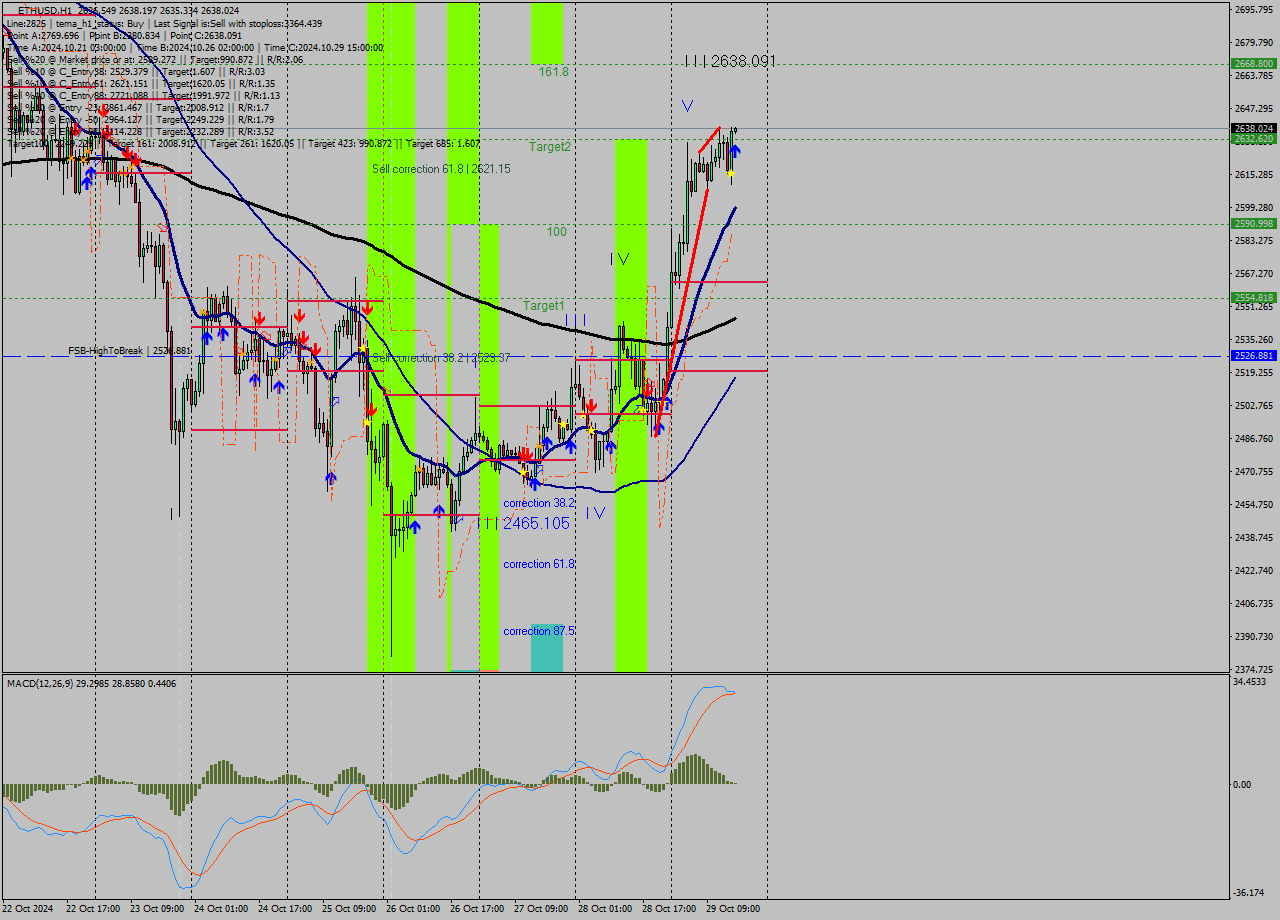
Task: Click the 'FSB-HighToBreak | 2526.881' label
Action: pyautogui.click(x=128, y=351)
